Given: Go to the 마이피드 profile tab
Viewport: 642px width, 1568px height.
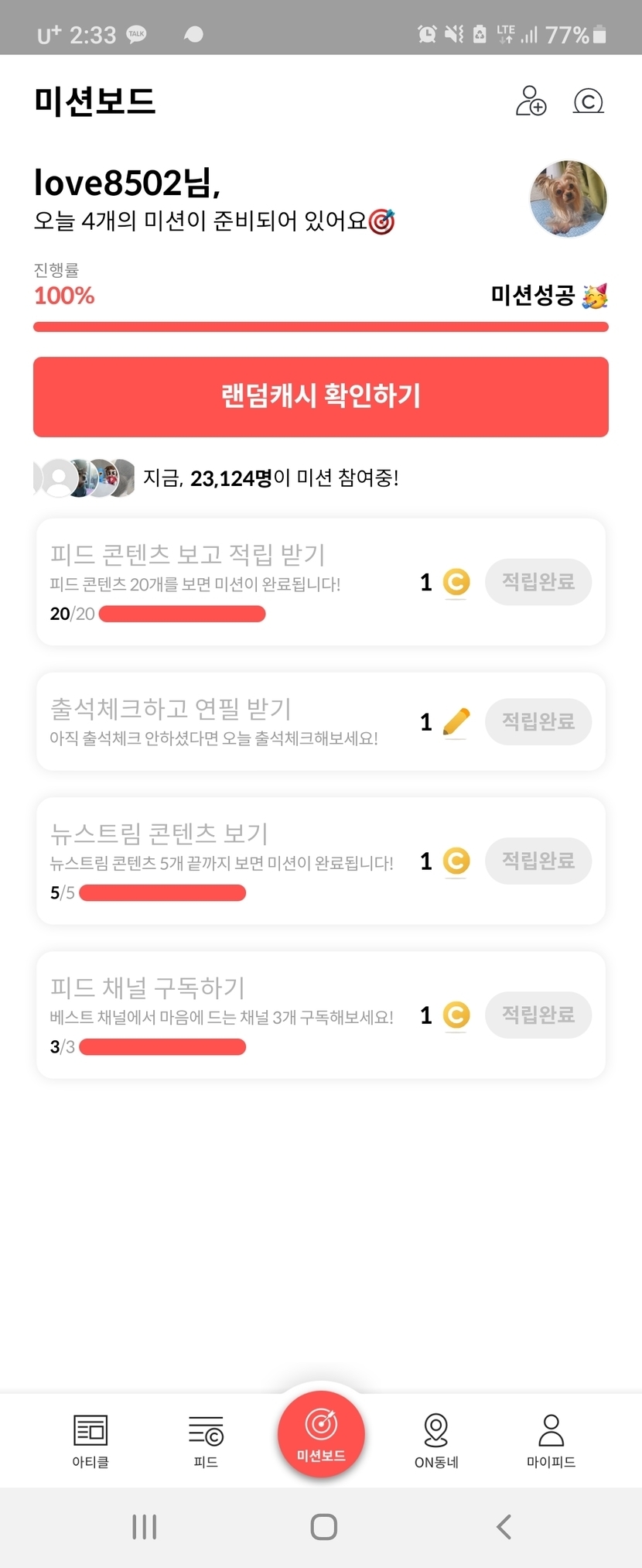Looking at the screenshot, I should (551, 1440).
